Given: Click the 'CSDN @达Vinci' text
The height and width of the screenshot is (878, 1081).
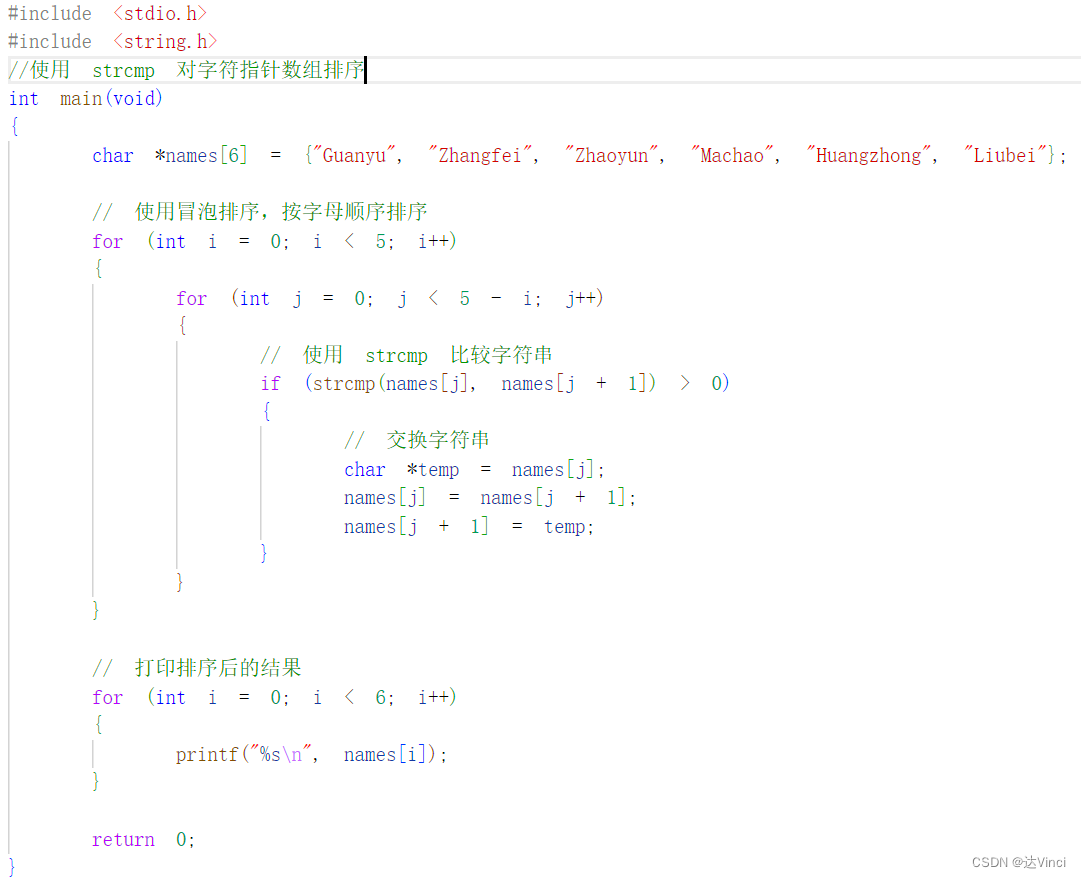Looking at the screenshot, I should (x=1019, y=862).
